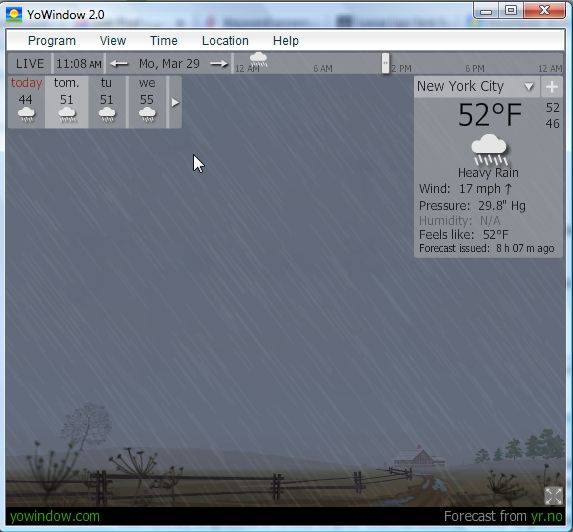The height and width of the screenshot is (532, 573).
Task: Click the Feels like: 52°F reading
Action: click(464, 235)
